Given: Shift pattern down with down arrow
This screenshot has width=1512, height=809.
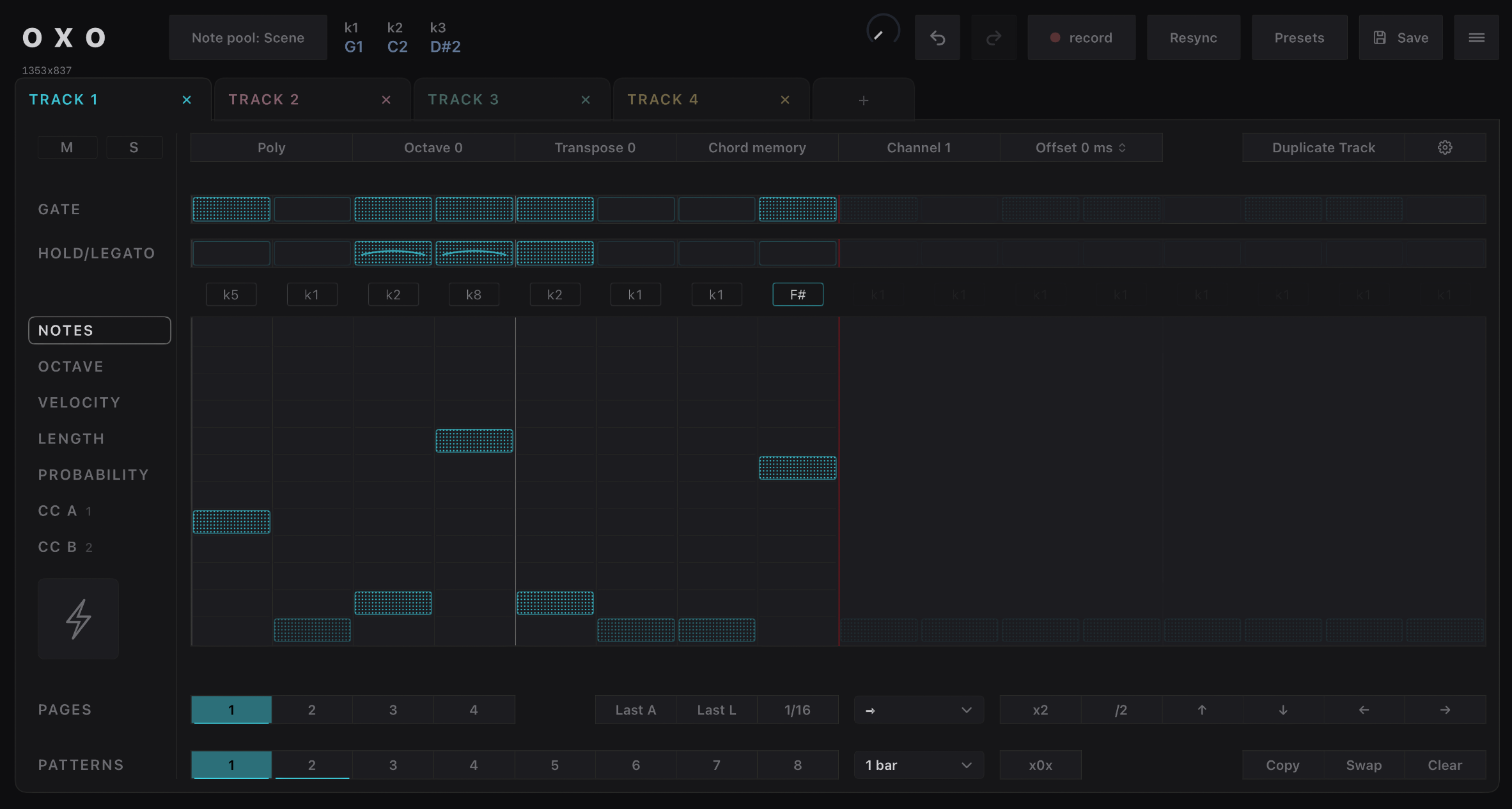Looking at the screenshot, I should (x=1283, y=710).
